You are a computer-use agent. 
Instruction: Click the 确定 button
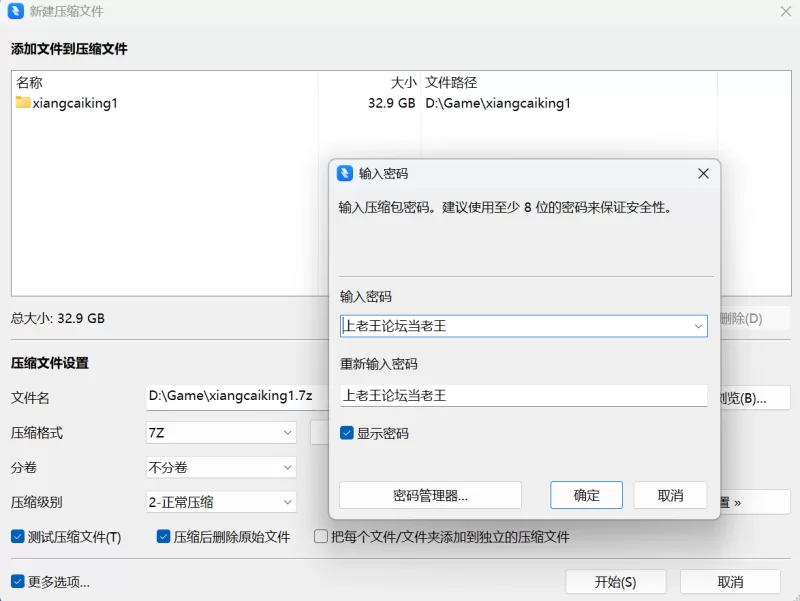click(586, 495)
